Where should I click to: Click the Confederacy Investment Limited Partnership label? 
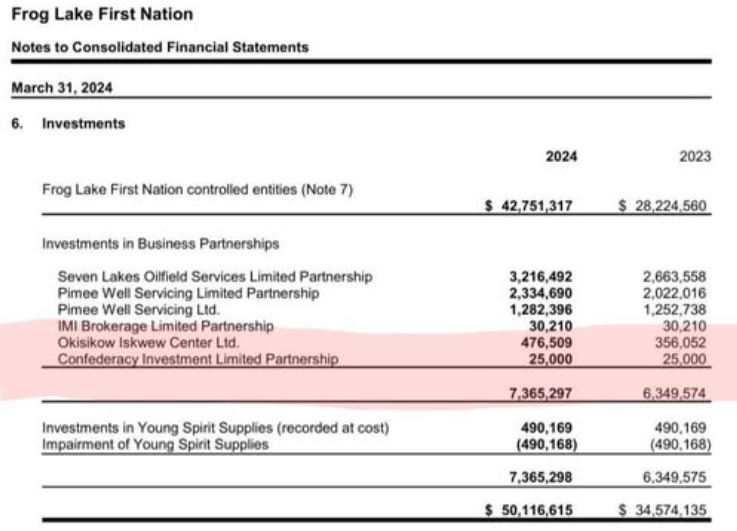(x=198, y=359)
